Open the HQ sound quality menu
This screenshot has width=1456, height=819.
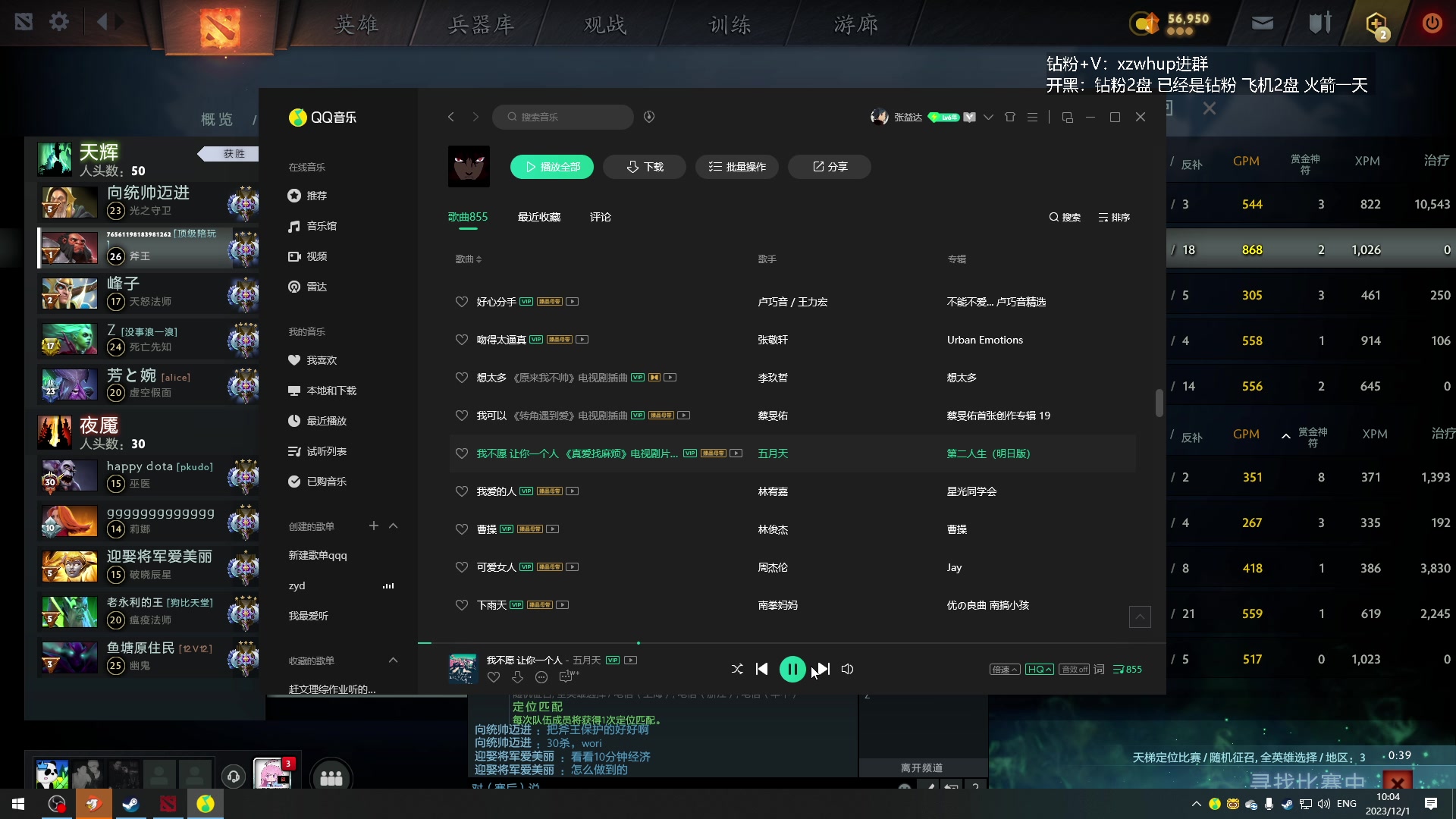(1039, 669)
